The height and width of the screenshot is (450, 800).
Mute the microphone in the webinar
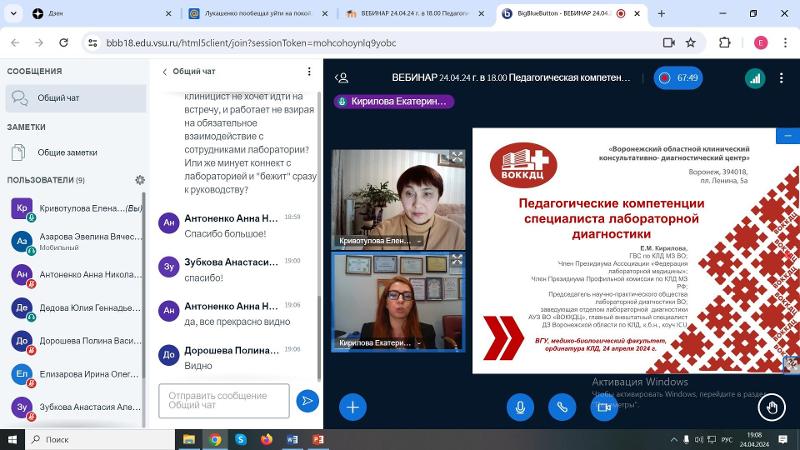pyautogui.click(x=519, y=407)
